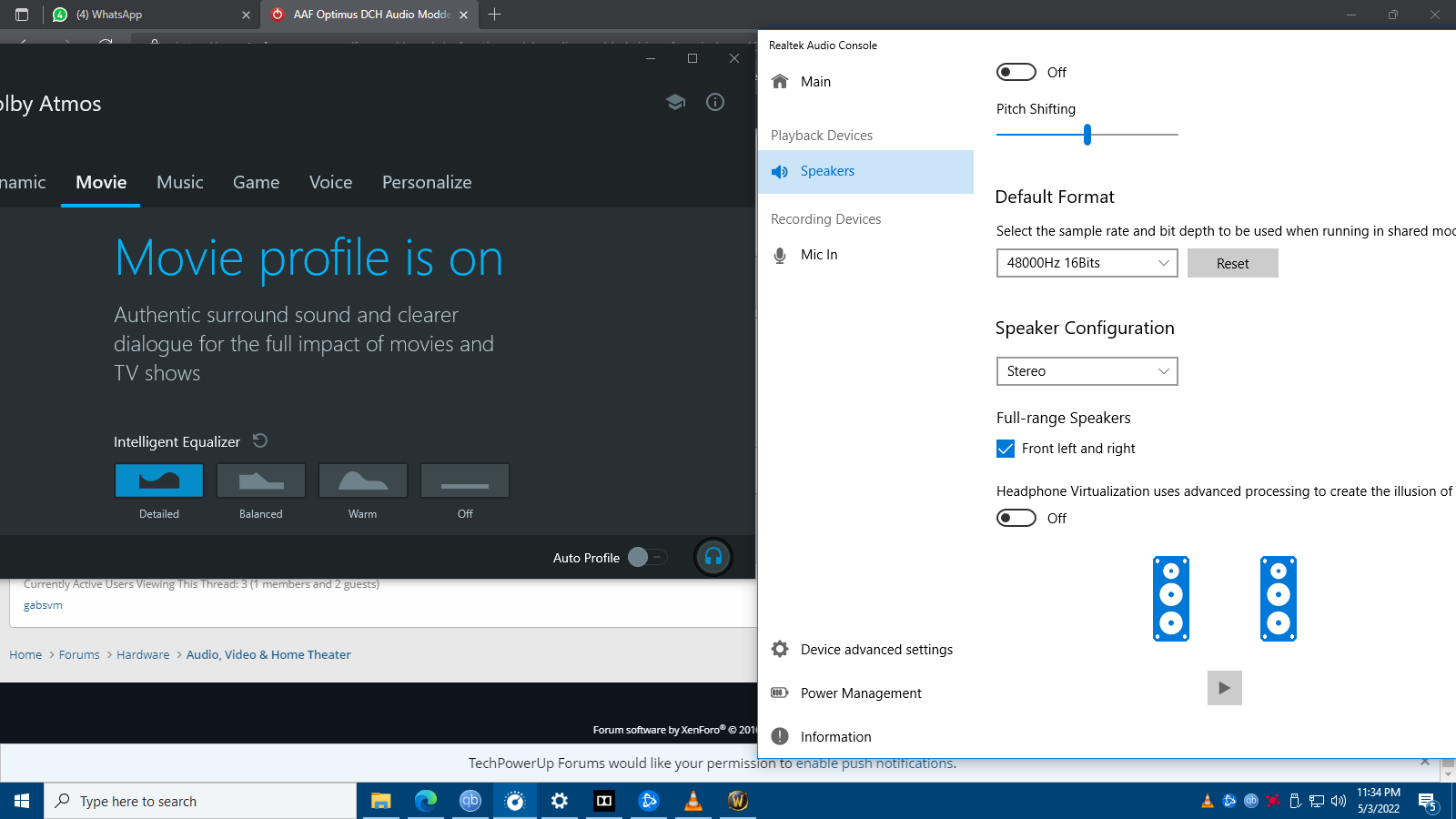The height and width of the screenshot is (819, 1456).
Task: Click the headphone icon in Dolby Atmos
Action: click(713, 557)
